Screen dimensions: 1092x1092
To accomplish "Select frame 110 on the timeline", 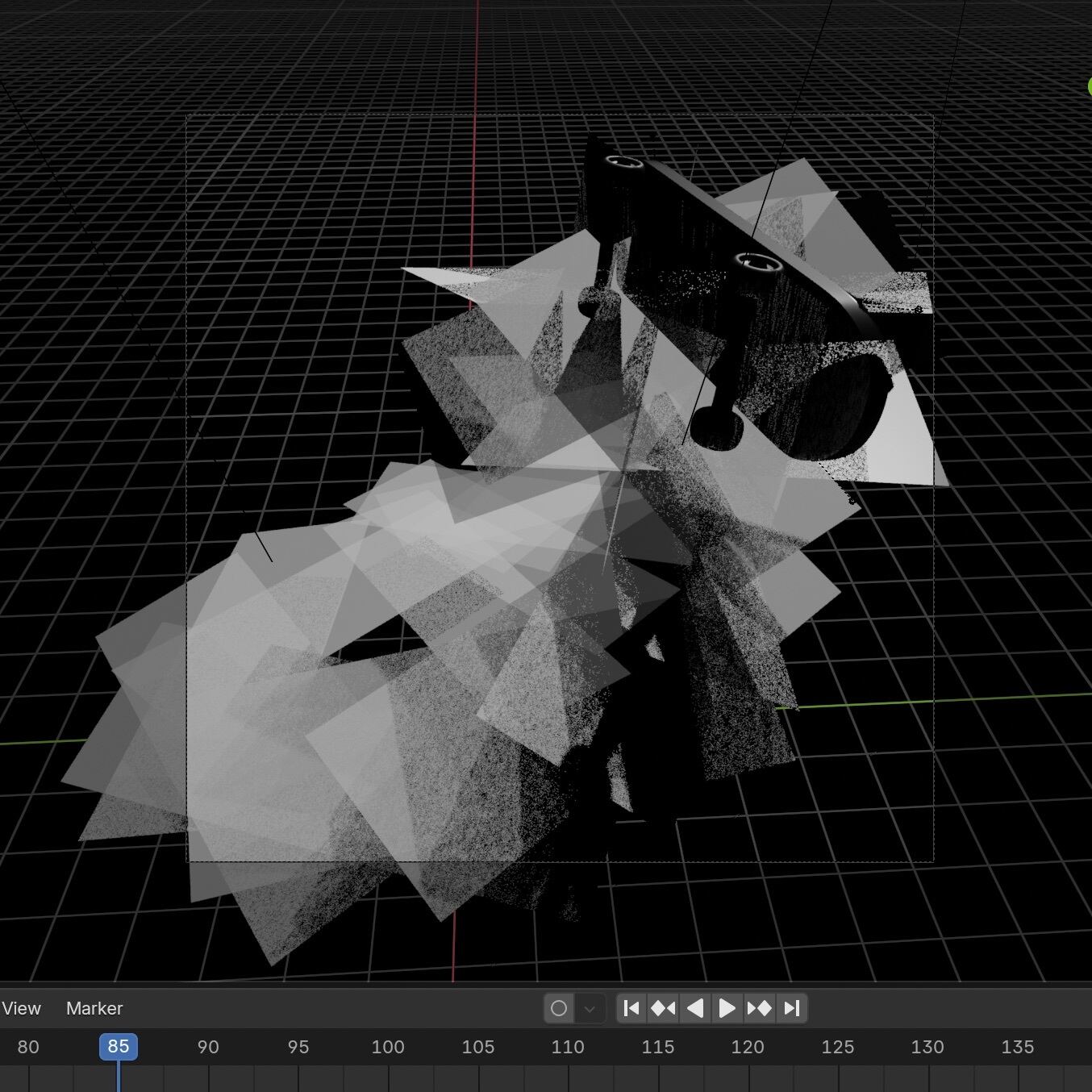I will click(x=568, y=1047).
